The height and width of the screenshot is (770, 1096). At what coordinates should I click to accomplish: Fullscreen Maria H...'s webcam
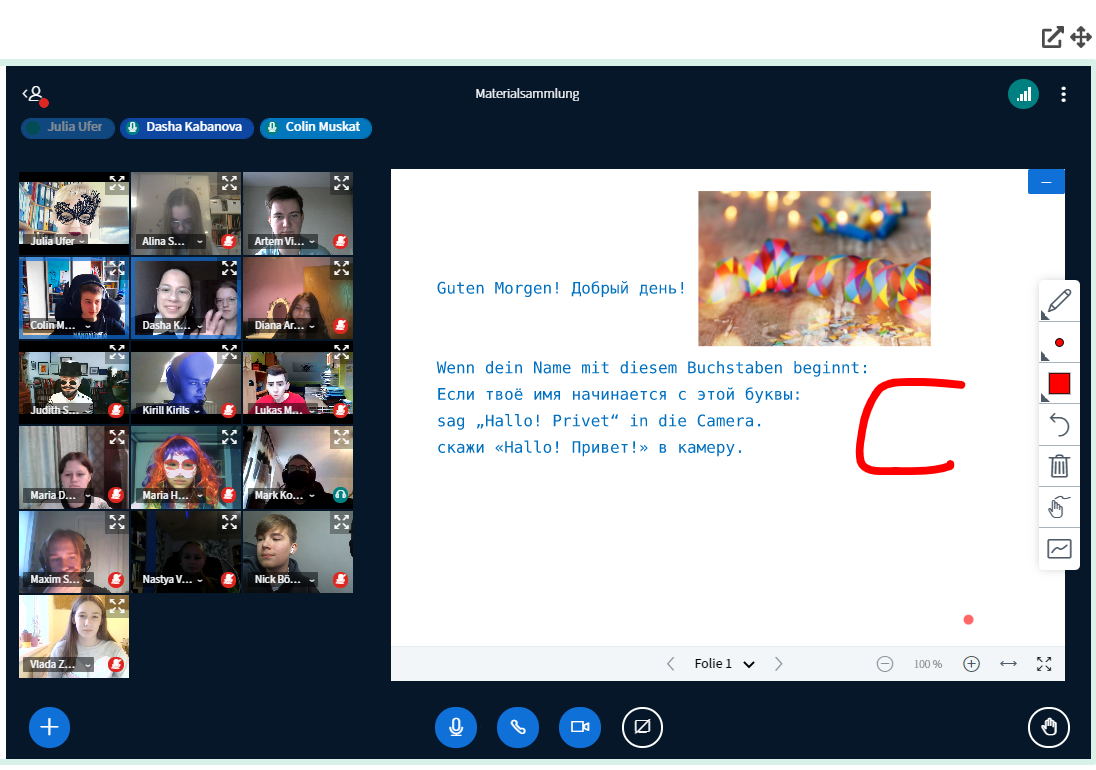tap(229, 437)
